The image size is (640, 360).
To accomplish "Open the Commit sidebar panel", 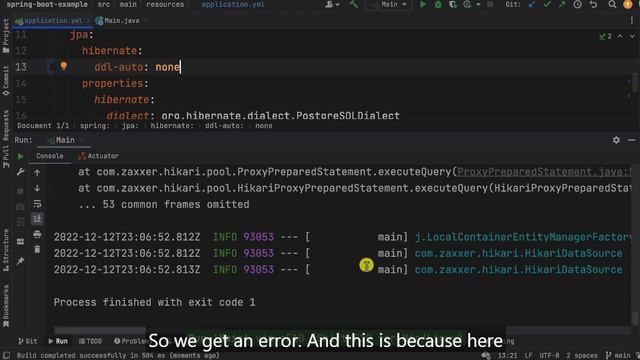I will (x=6, y=80).
